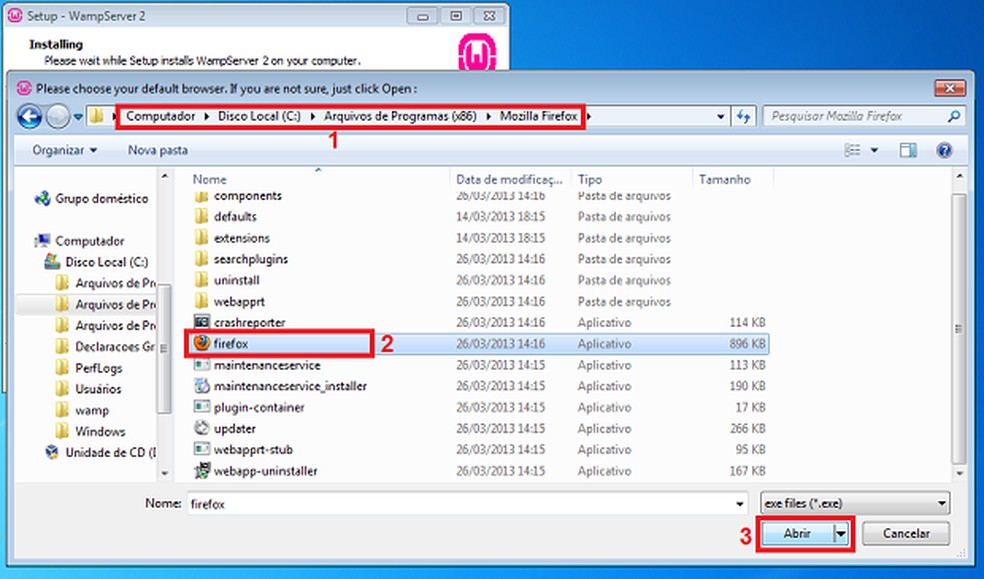Open the Organizar menu
Screen dimensions: 984x579
pyautogui.click(x=65, y=150)
